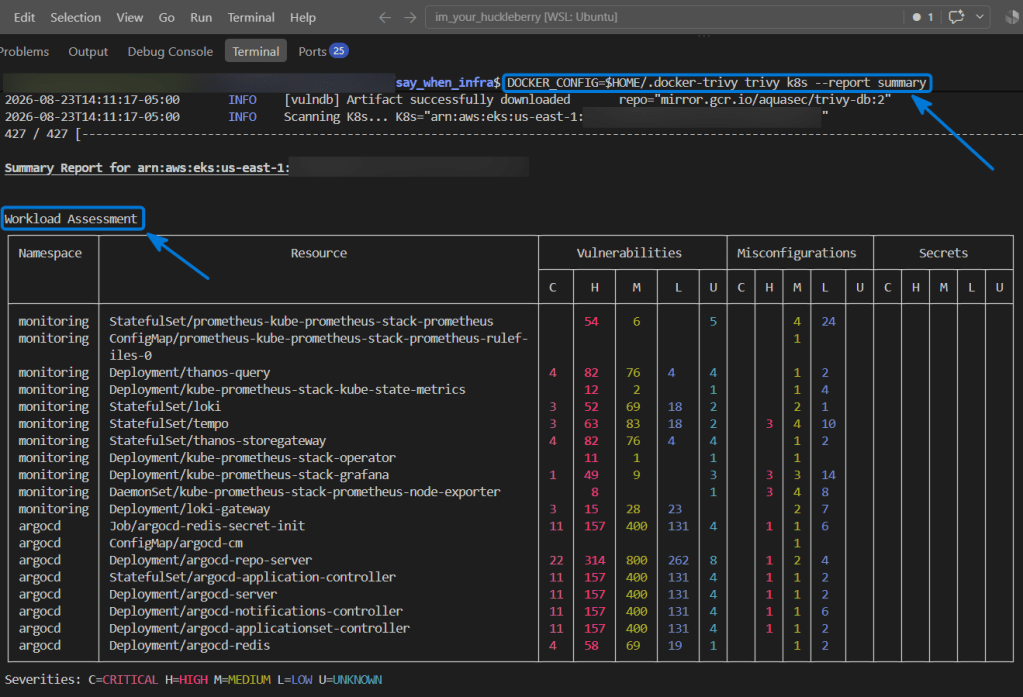Click the Secrets column header
The image size is (1023, 697).
tap(943, 253)
